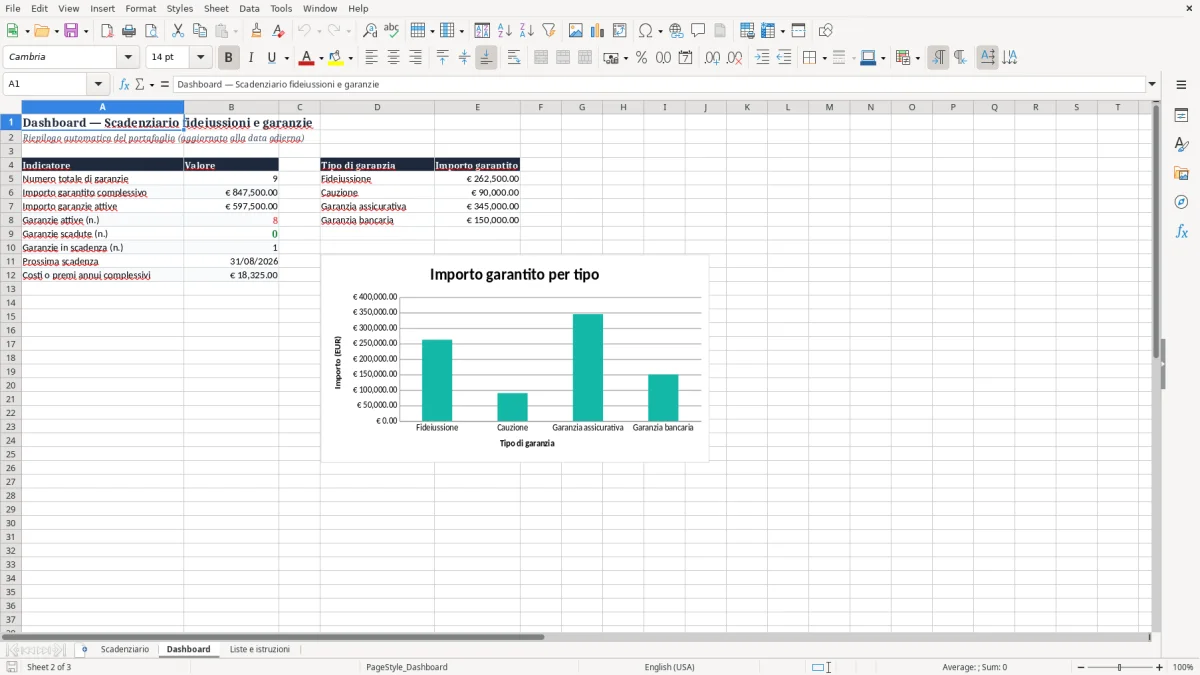Toggle Bold formatting
Viewport: 1200px width, 675px height.
[229, 58]
